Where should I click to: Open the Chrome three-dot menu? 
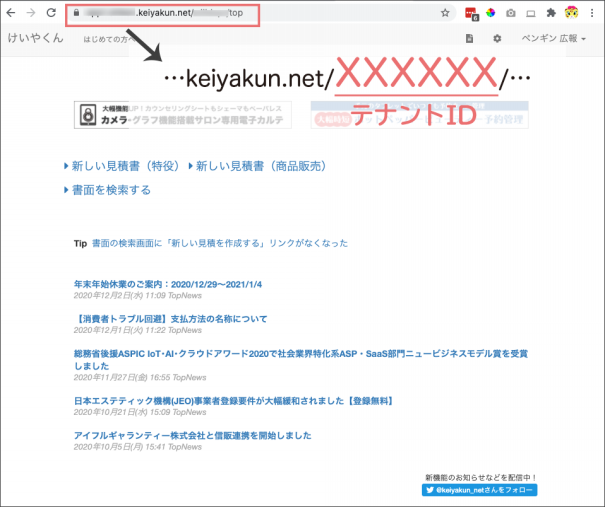point(592,13)
